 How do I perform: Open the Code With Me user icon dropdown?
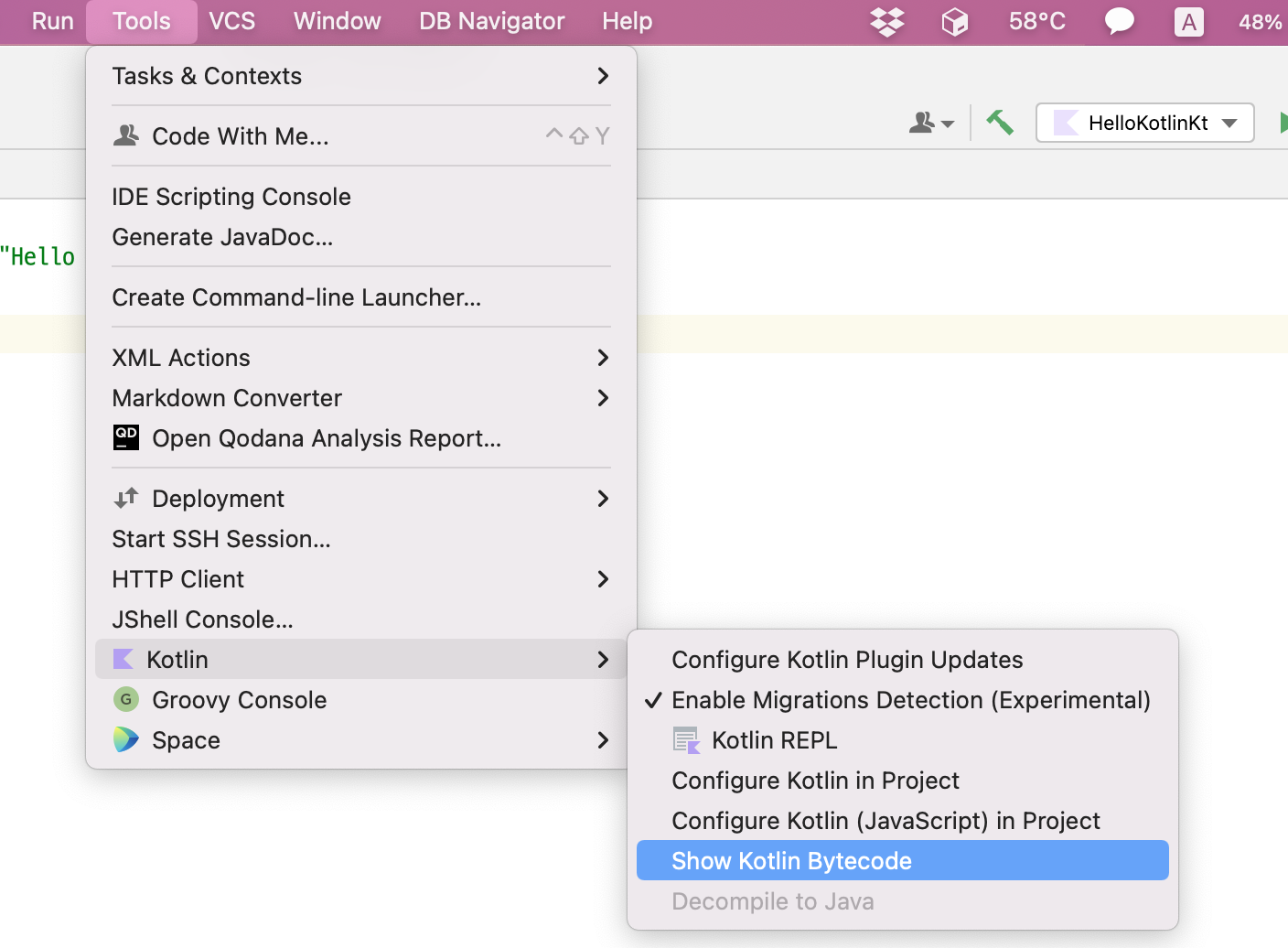(931, 122)
